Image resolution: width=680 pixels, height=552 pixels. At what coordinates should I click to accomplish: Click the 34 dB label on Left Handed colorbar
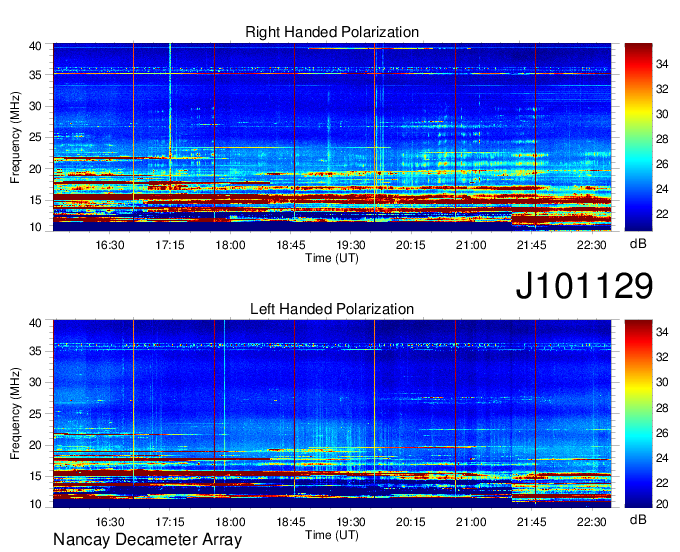[662, 332]
